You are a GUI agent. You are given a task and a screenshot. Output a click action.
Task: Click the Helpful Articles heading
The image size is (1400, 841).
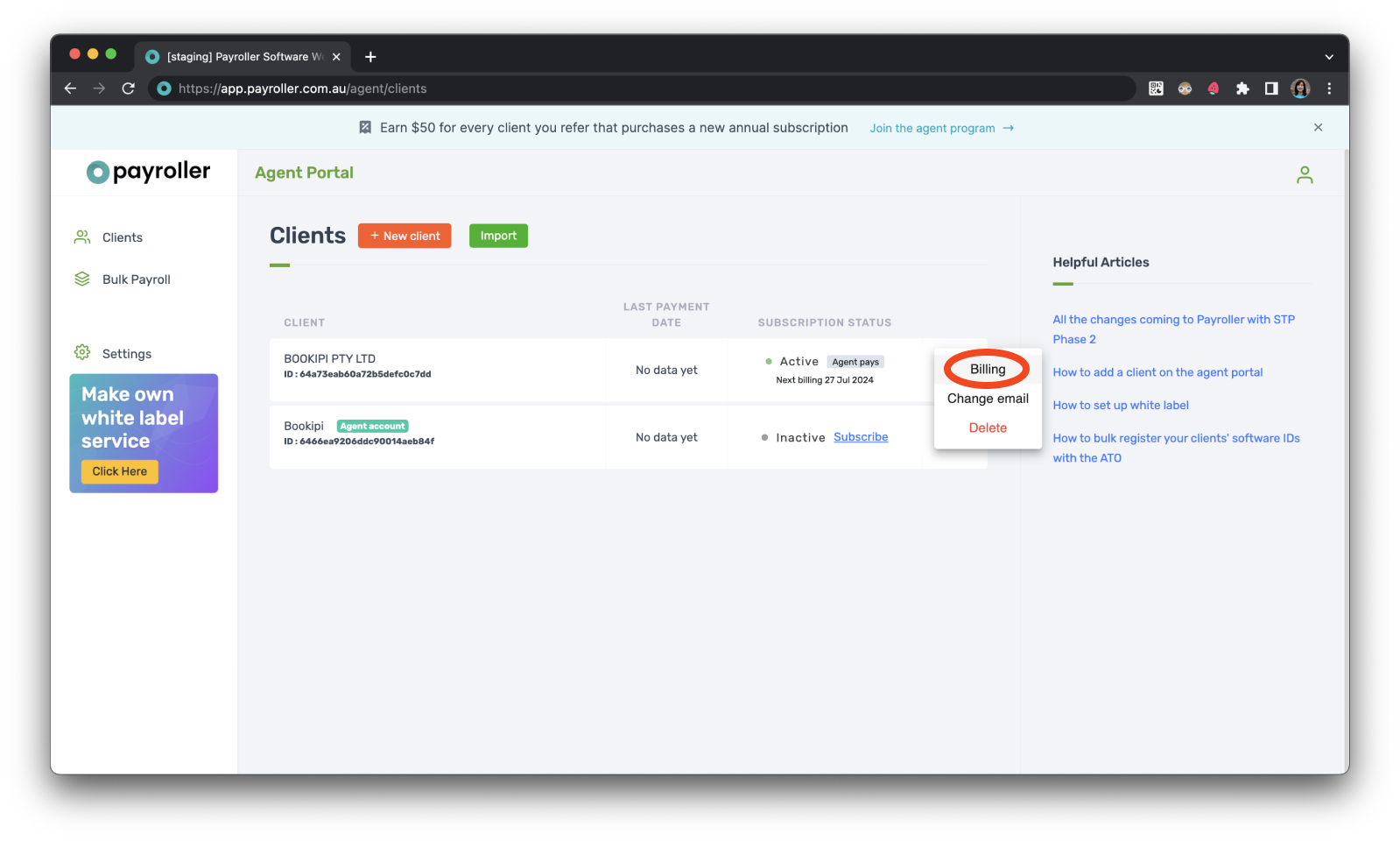click(x=1101, y=262)
